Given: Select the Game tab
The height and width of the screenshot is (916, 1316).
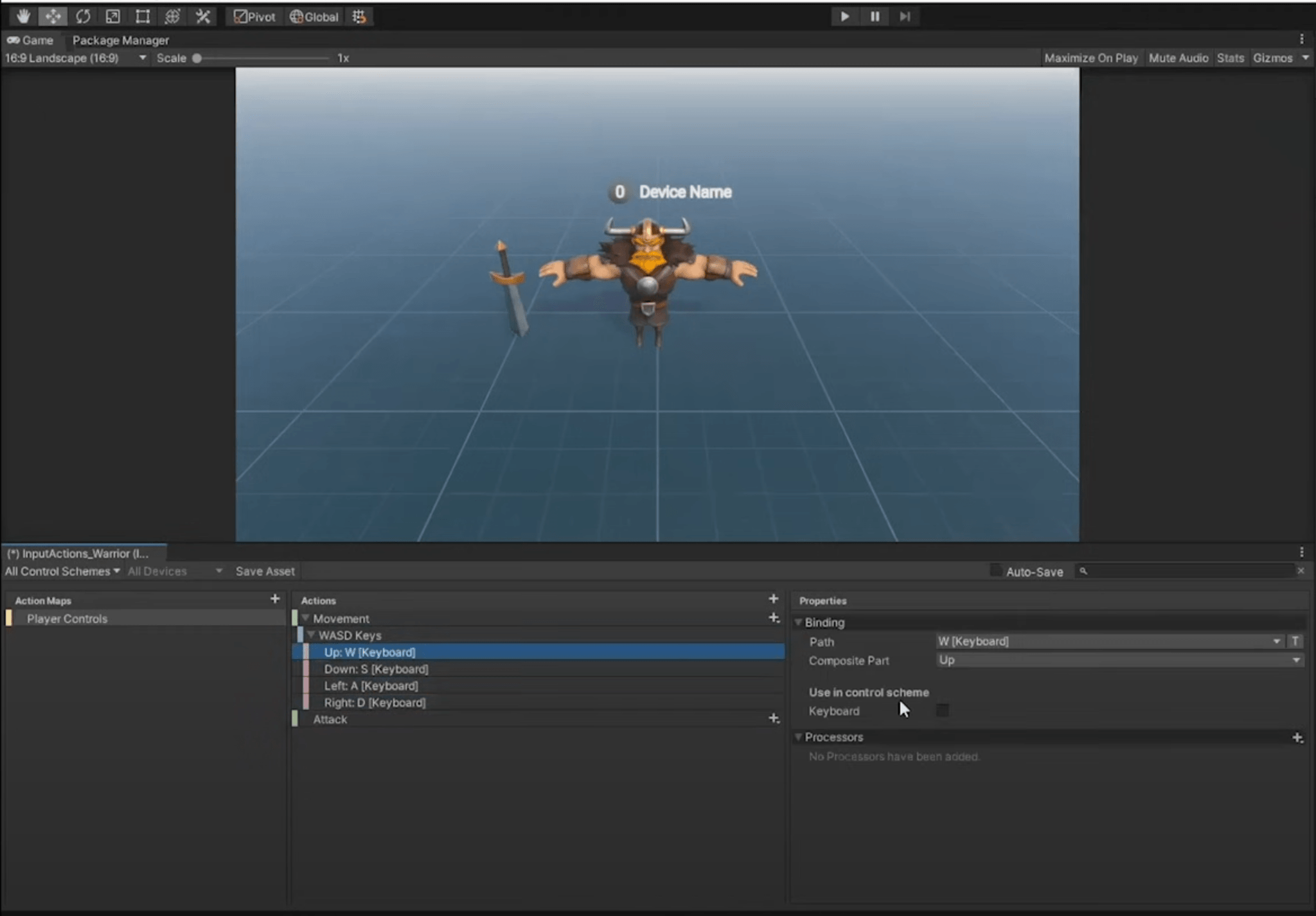Looking at the screenshot, I should pyautogui.click(x=32, y=40).
